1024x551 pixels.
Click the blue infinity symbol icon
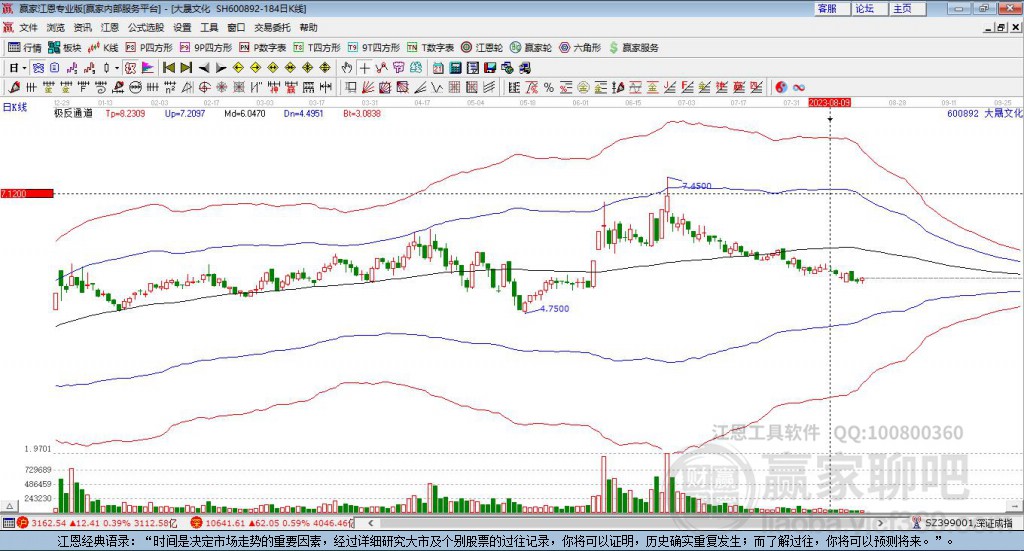[x=799, y=88]
